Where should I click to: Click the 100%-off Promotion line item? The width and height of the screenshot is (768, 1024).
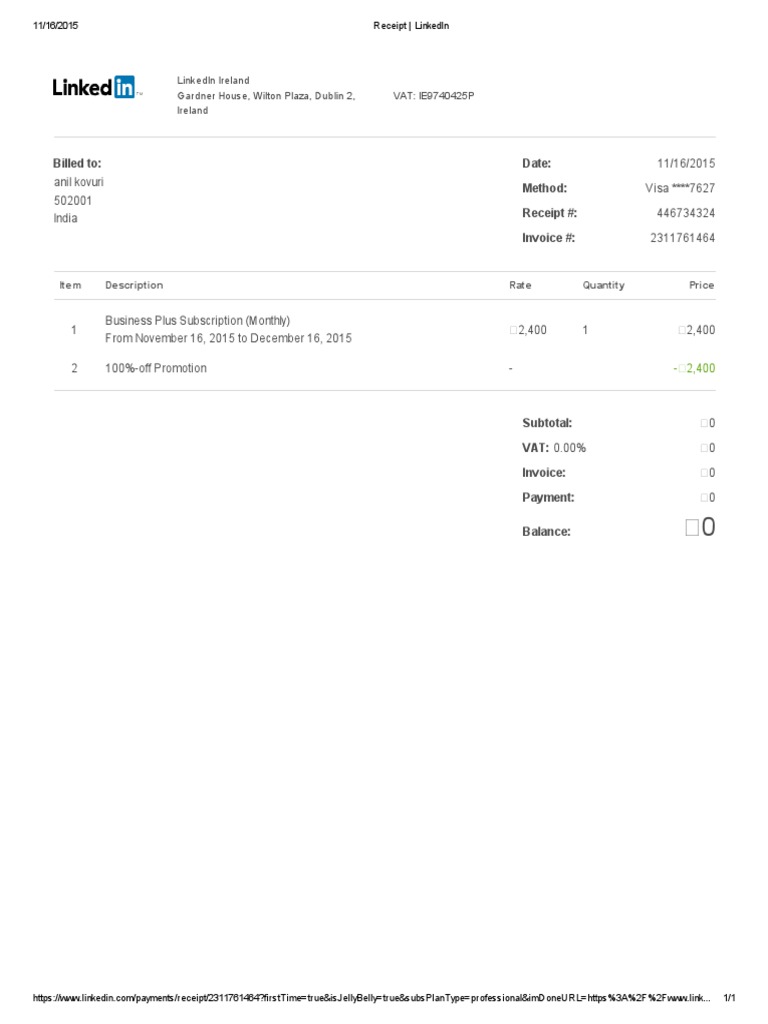click(x=156, y=368)
